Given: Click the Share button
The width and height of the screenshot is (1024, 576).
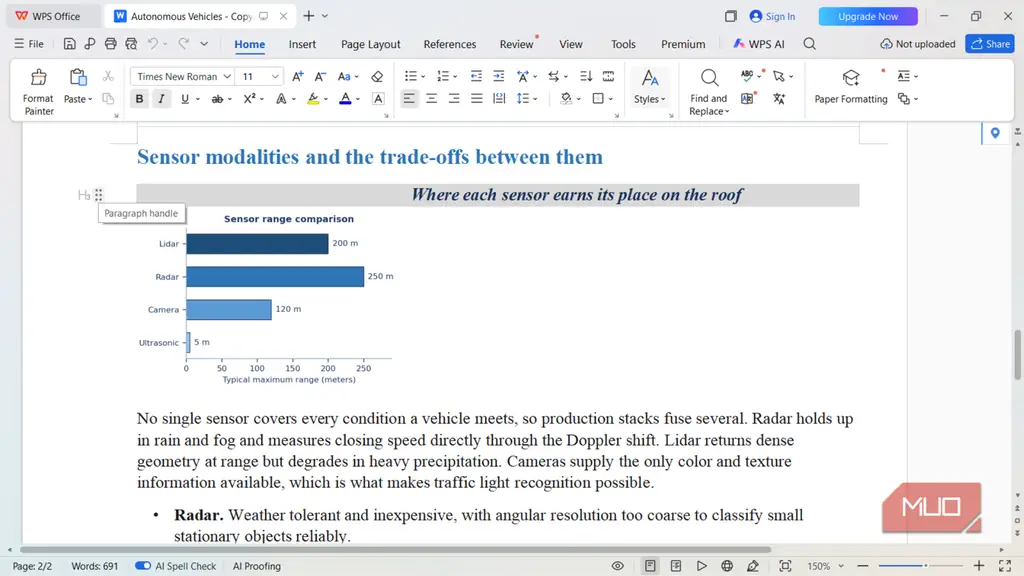Looking at the screenshot, I should (x=990, y=44).
